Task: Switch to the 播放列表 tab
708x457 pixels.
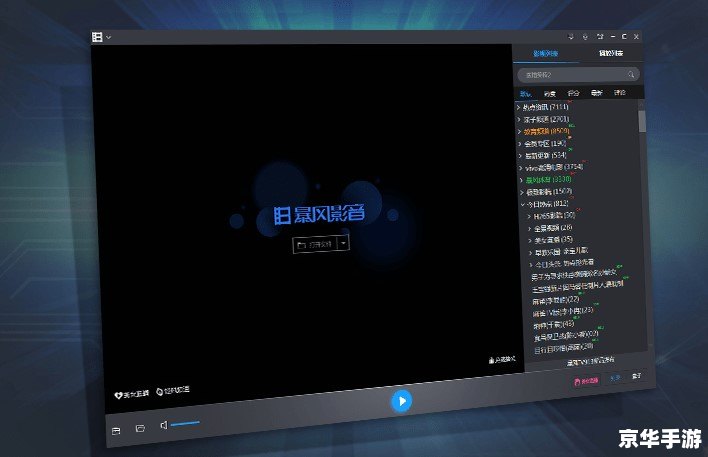Action: [611, 53]
